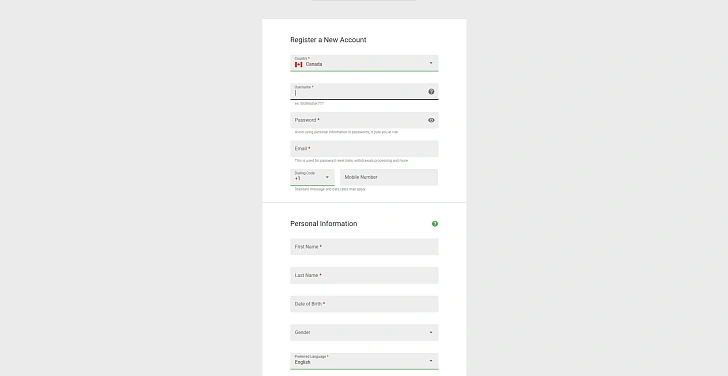
Task: Click 'Standard message and data rates' note
Action: (330, 189)
